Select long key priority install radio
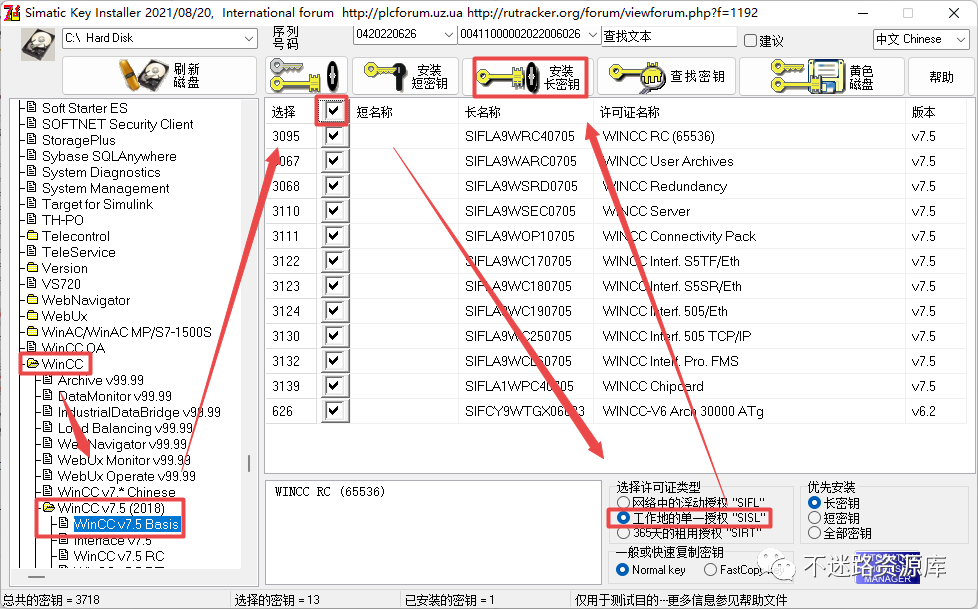The image size is (978, 609). pos(814,502)
